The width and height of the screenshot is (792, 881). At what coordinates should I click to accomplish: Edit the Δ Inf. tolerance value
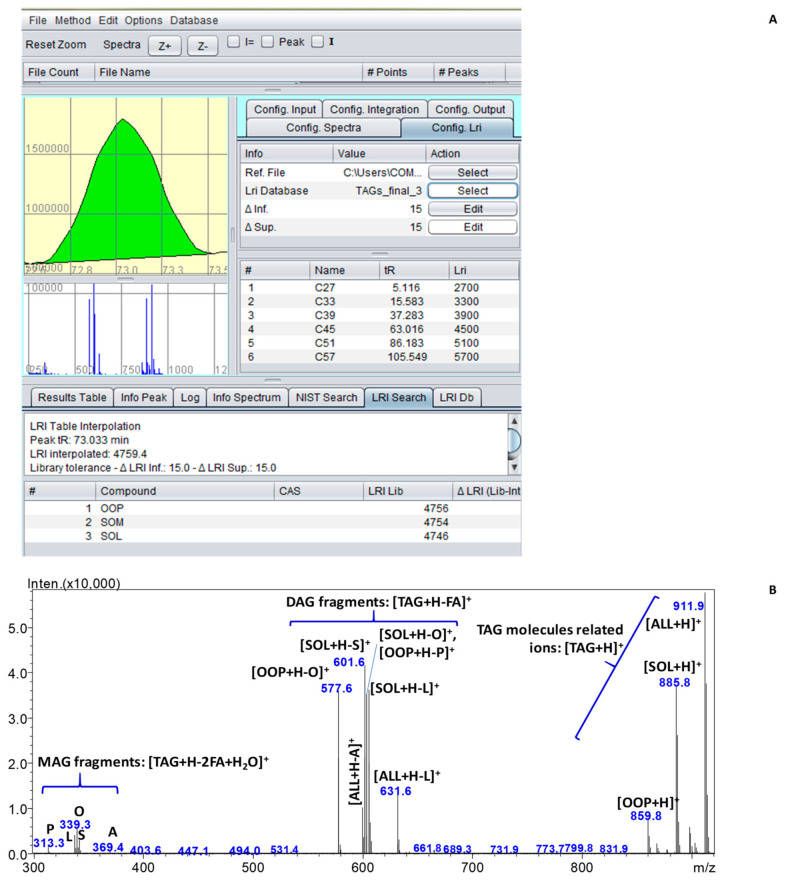[472, 209]
